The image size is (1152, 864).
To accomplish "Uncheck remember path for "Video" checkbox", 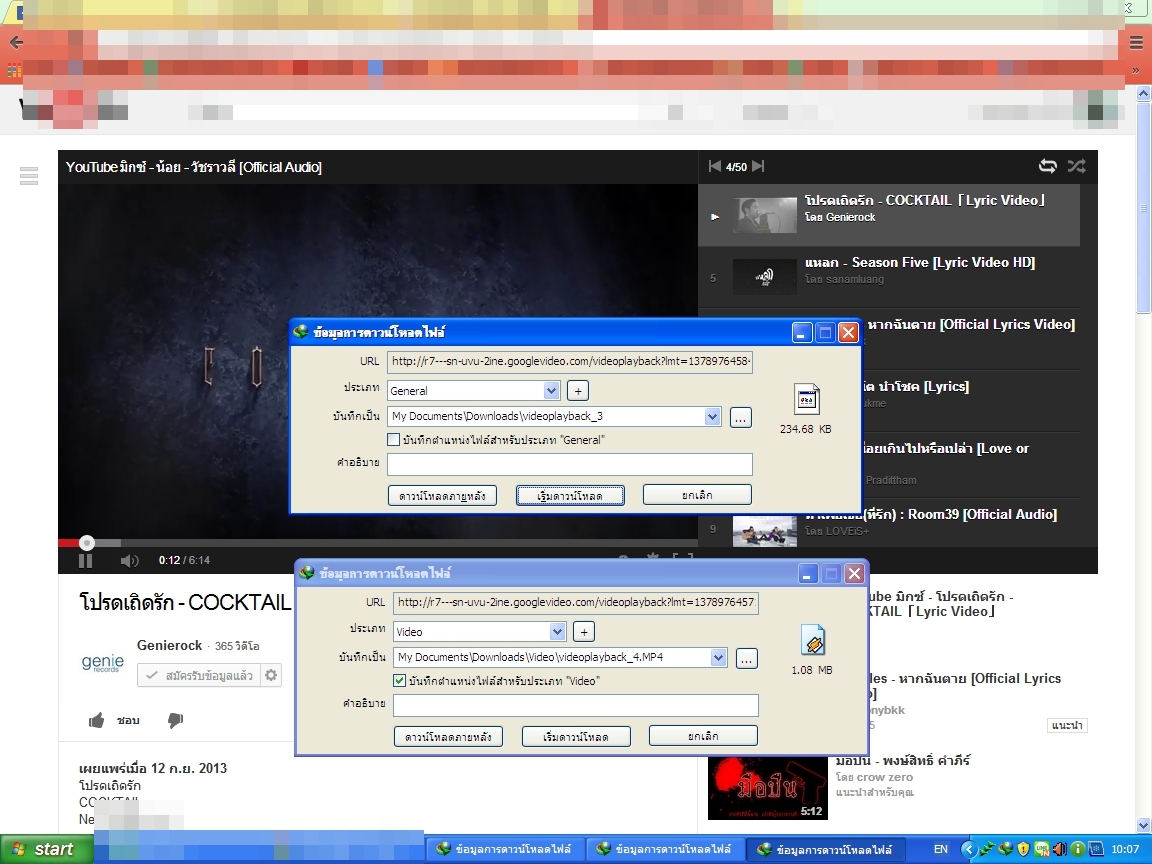I will point(400,681).
